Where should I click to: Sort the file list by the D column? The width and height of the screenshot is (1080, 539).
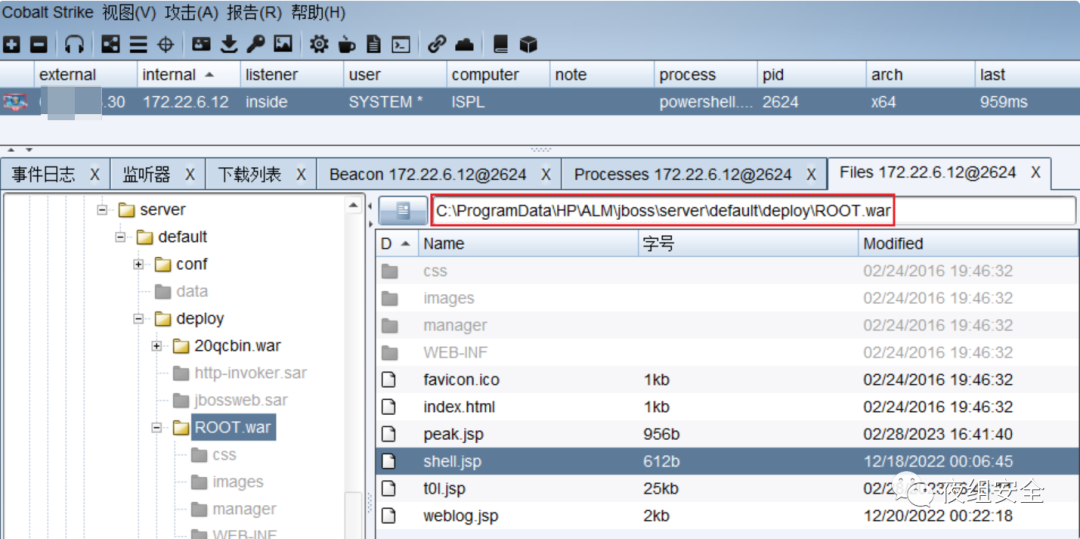pyautogui.click(x=397, y=244)
